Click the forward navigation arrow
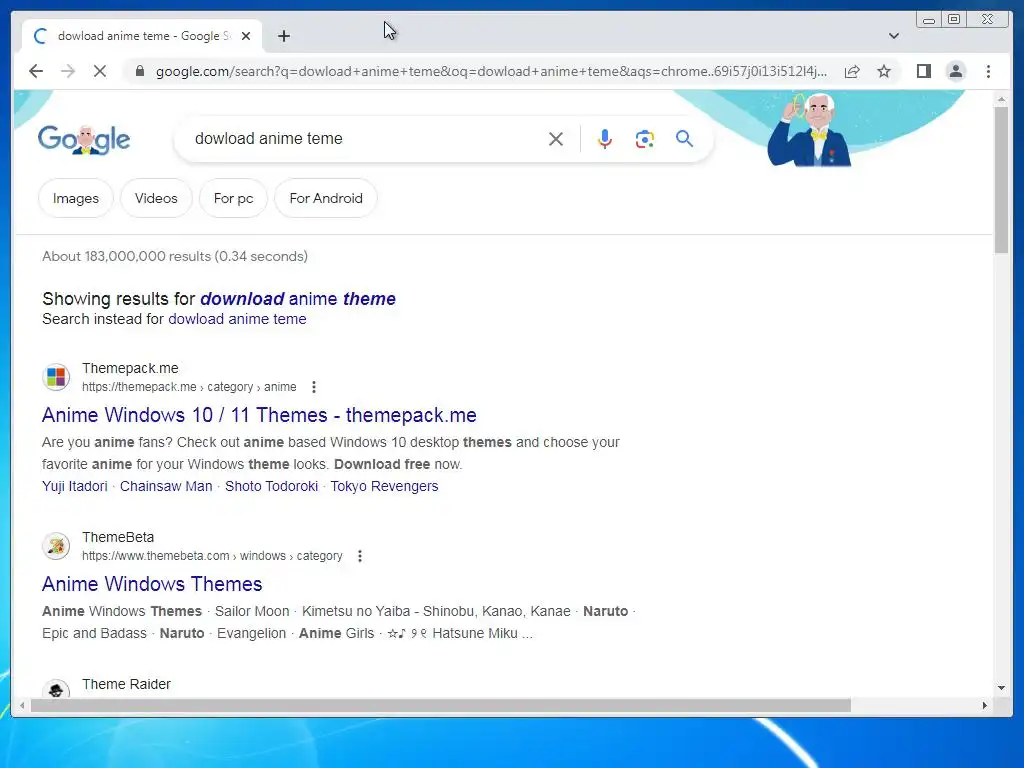This screenshot has height=768, width=1024. pyautogui.click(x=68, y=71)
